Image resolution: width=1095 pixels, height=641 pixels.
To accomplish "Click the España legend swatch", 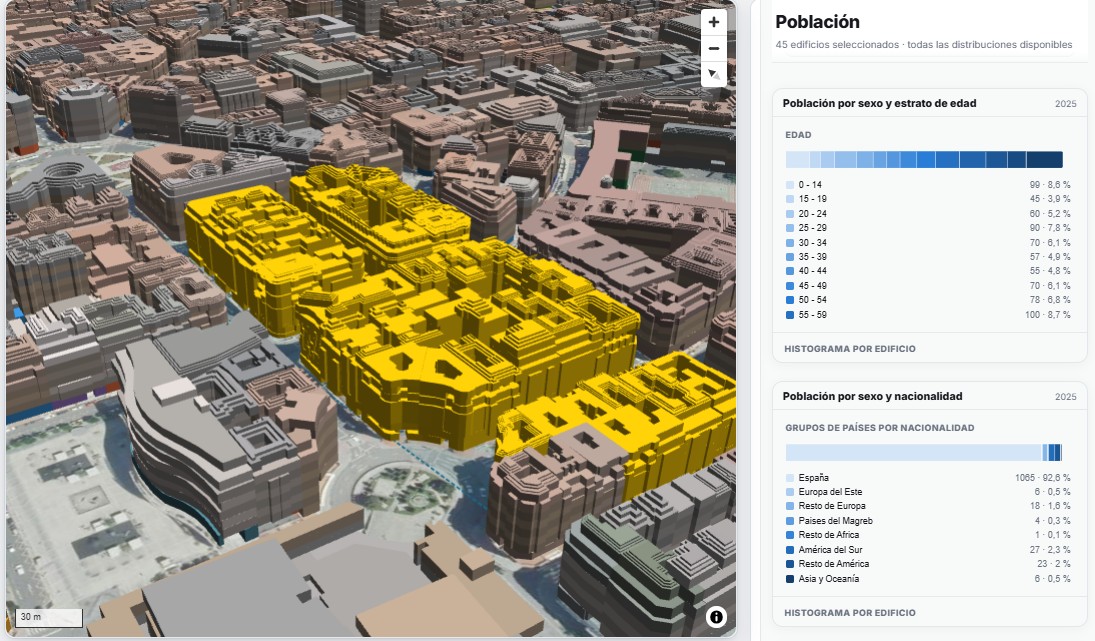I will [x=790, y=478].
